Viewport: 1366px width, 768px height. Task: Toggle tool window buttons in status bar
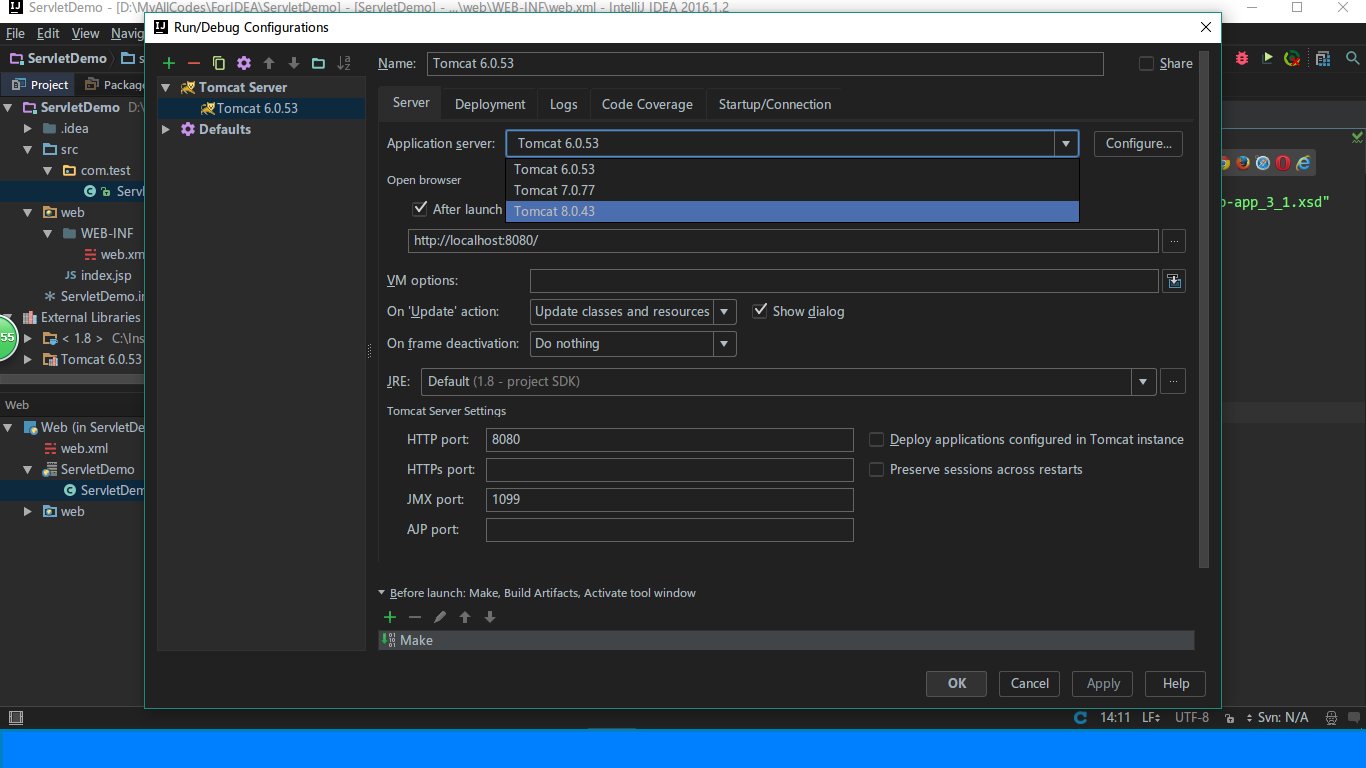15,717
